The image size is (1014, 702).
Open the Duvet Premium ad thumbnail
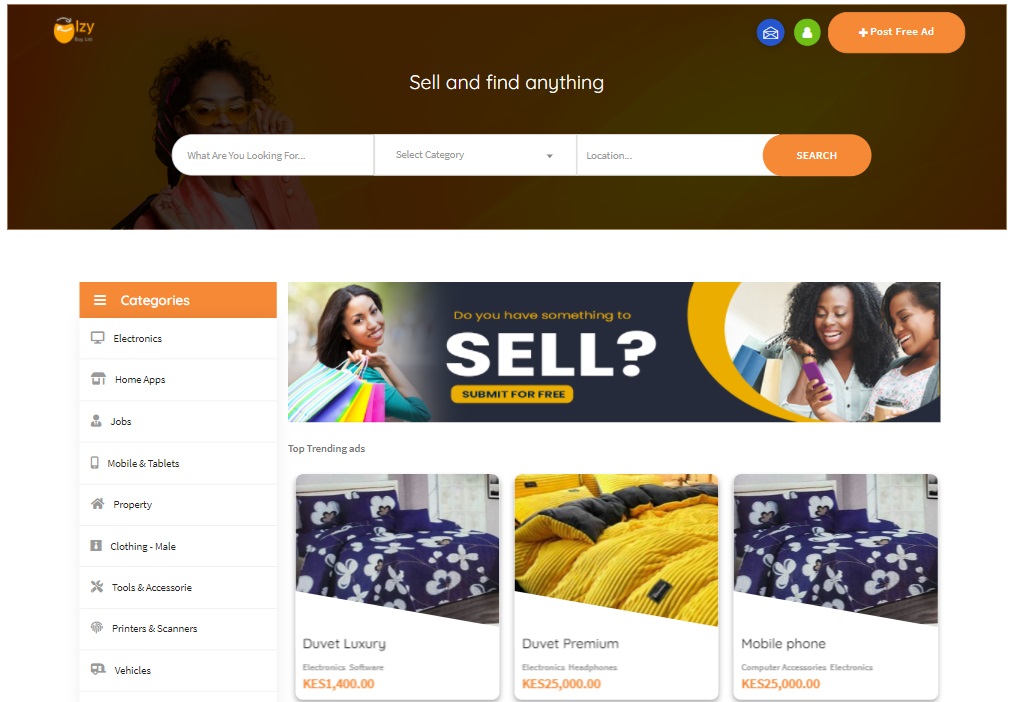pos(616,550)
